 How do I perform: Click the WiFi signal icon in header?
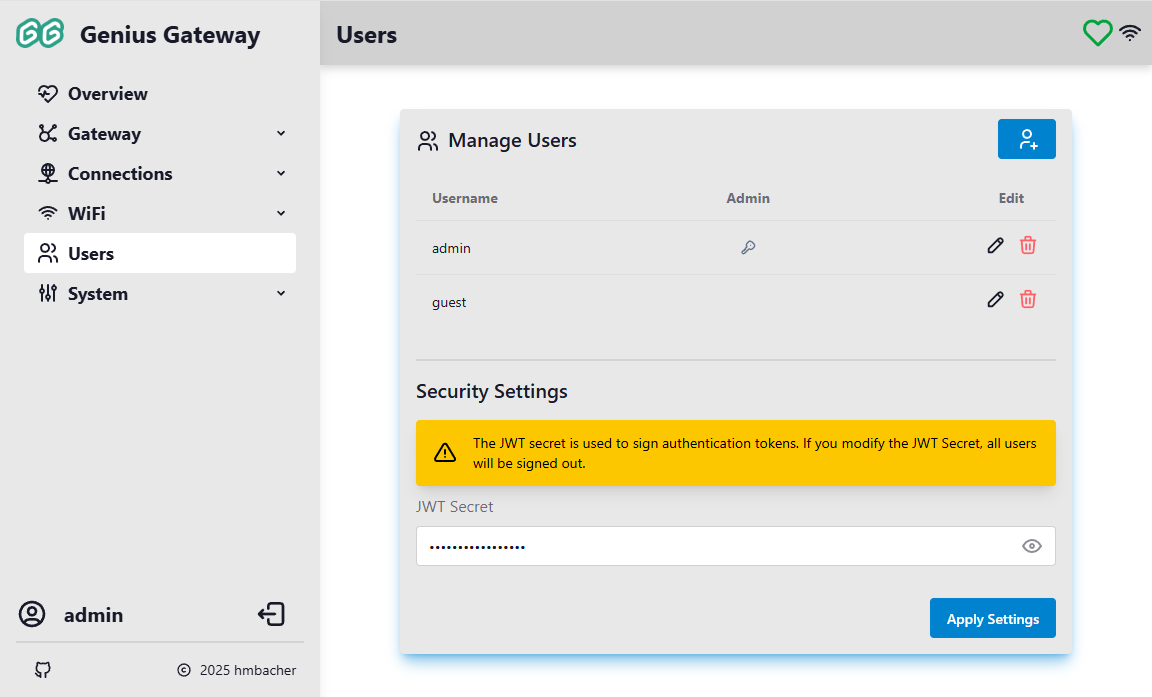(x=1130, y=33)
